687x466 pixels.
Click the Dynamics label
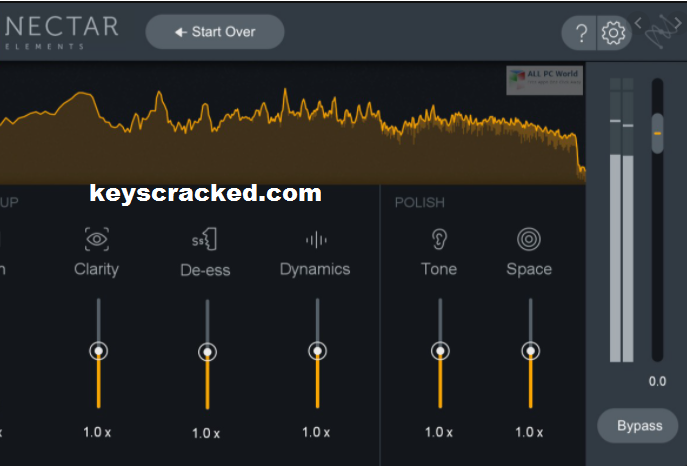pos(315,269)
